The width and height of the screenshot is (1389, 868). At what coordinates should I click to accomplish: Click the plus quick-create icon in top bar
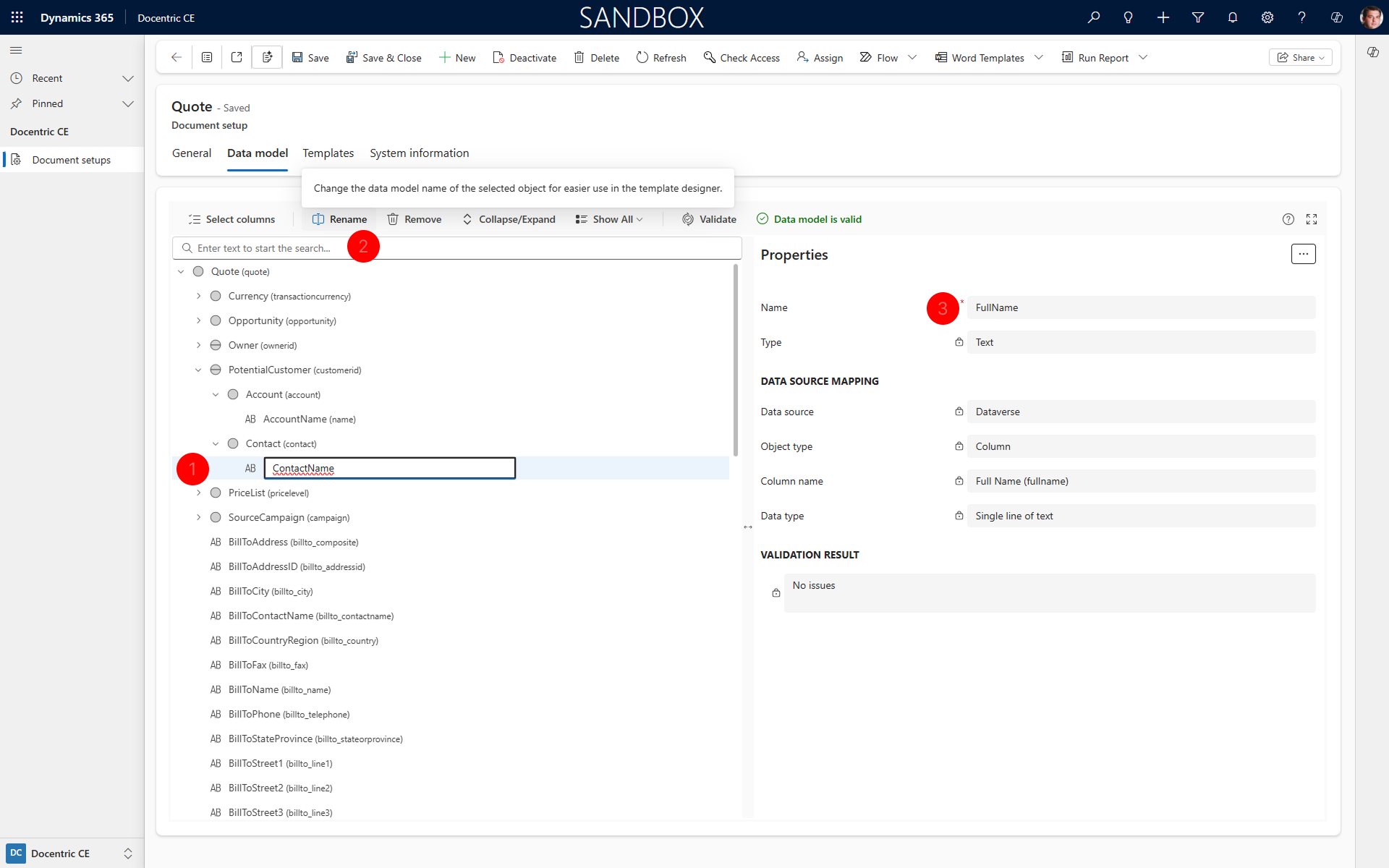pyautogui.click(x=1163, y=17)
